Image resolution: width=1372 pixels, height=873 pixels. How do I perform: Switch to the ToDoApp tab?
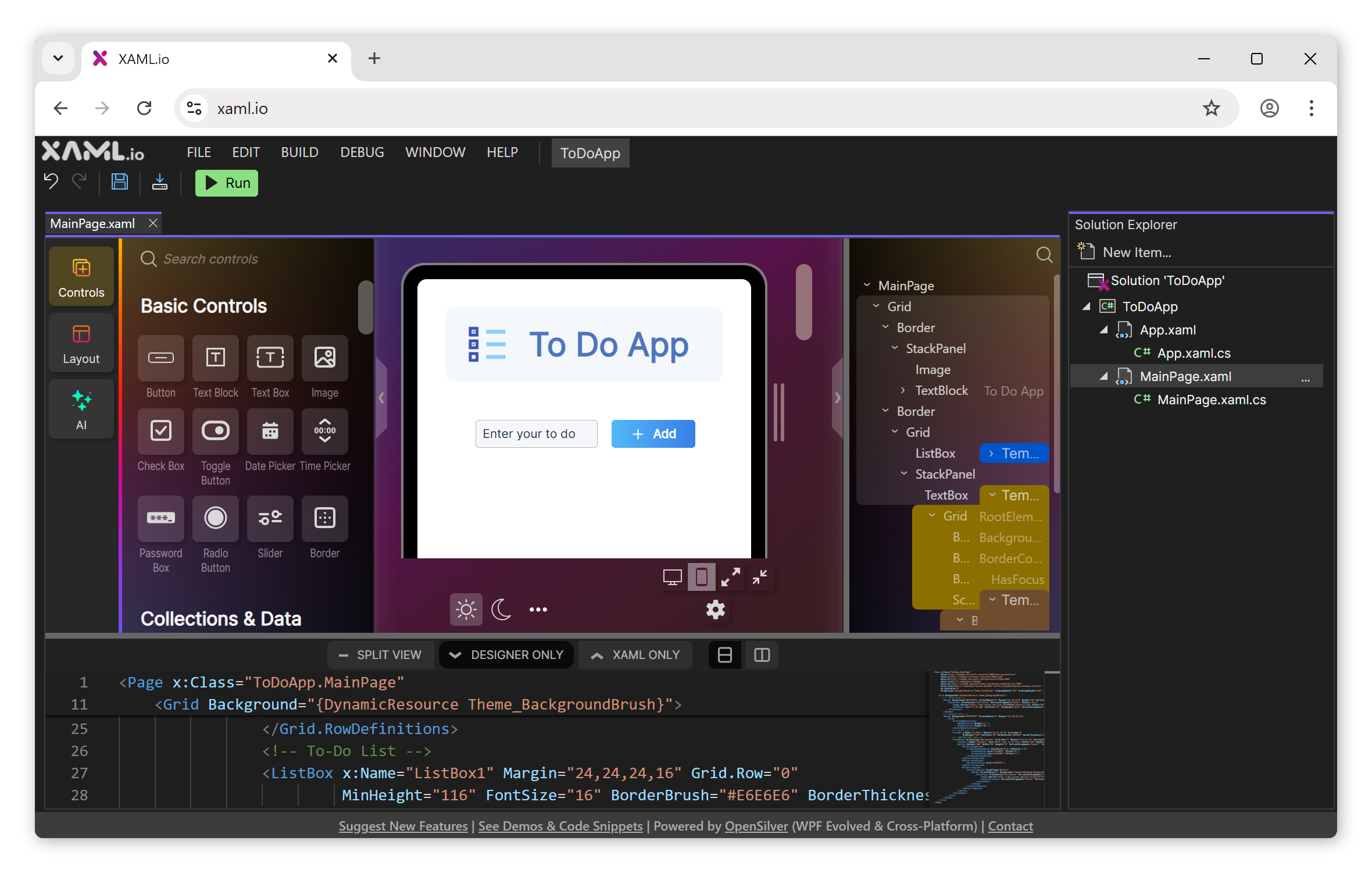point(590,153)
